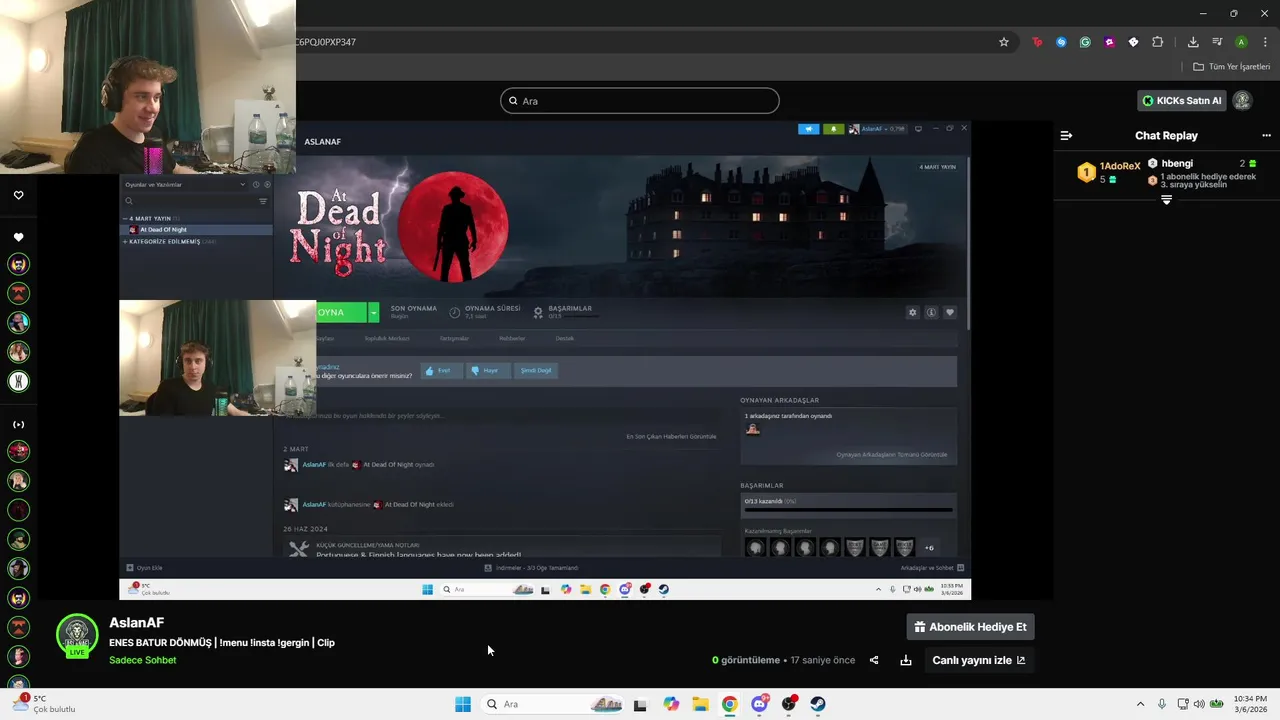Open the AslanAF channel name link
This screenshot has height=720, width=1280.
(x=137, y=623)
